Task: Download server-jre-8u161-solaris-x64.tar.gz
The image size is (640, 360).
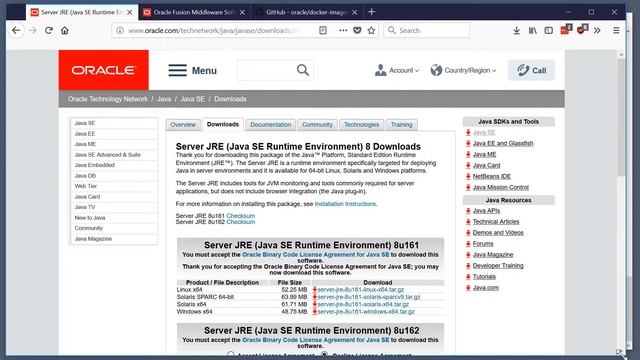Action: 363,304
